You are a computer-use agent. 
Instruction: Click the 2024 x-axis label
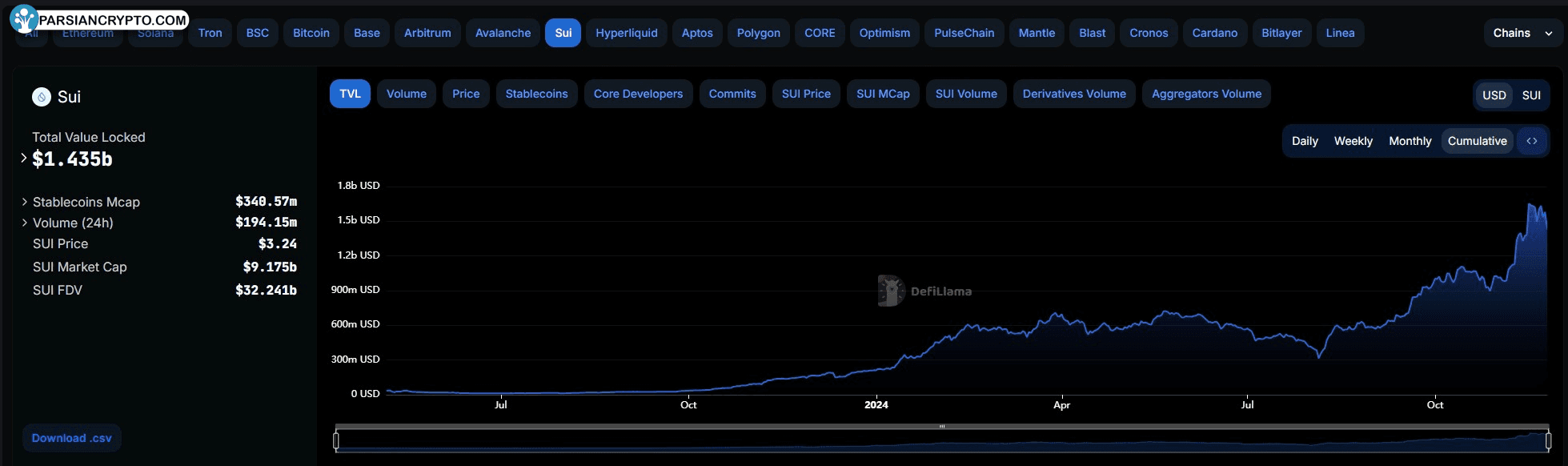coord(876,405)
